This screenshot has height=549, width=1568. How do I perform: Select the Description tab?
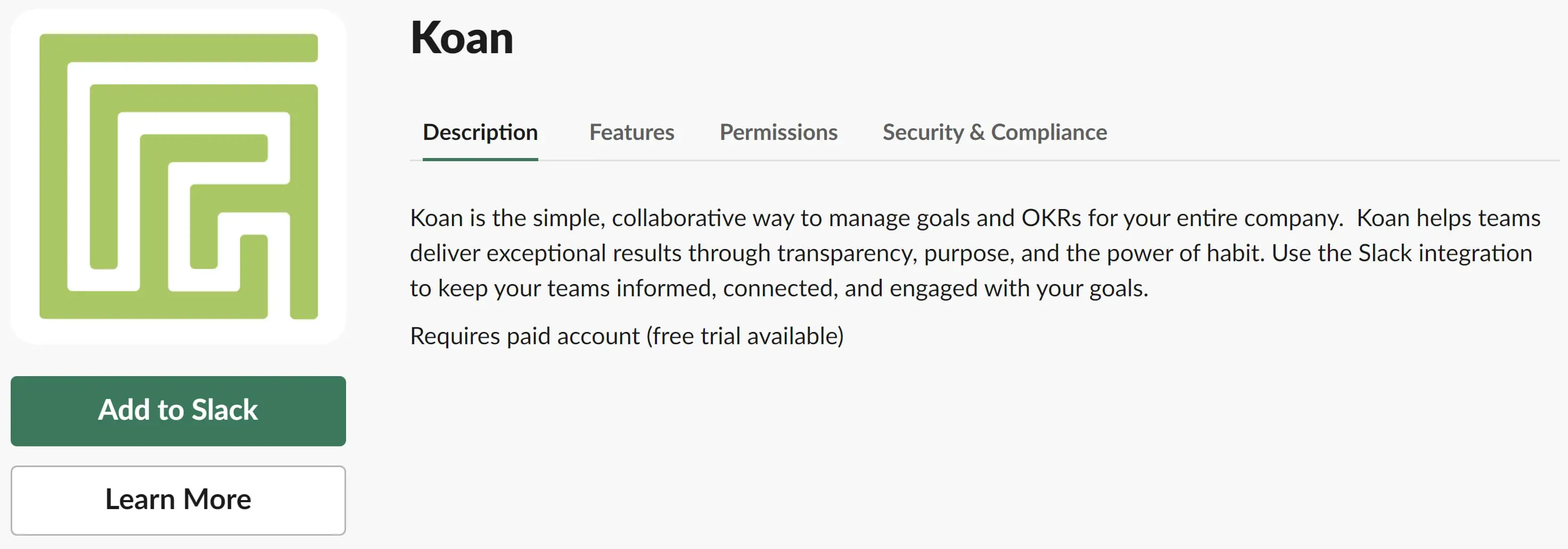pos(480,132)
